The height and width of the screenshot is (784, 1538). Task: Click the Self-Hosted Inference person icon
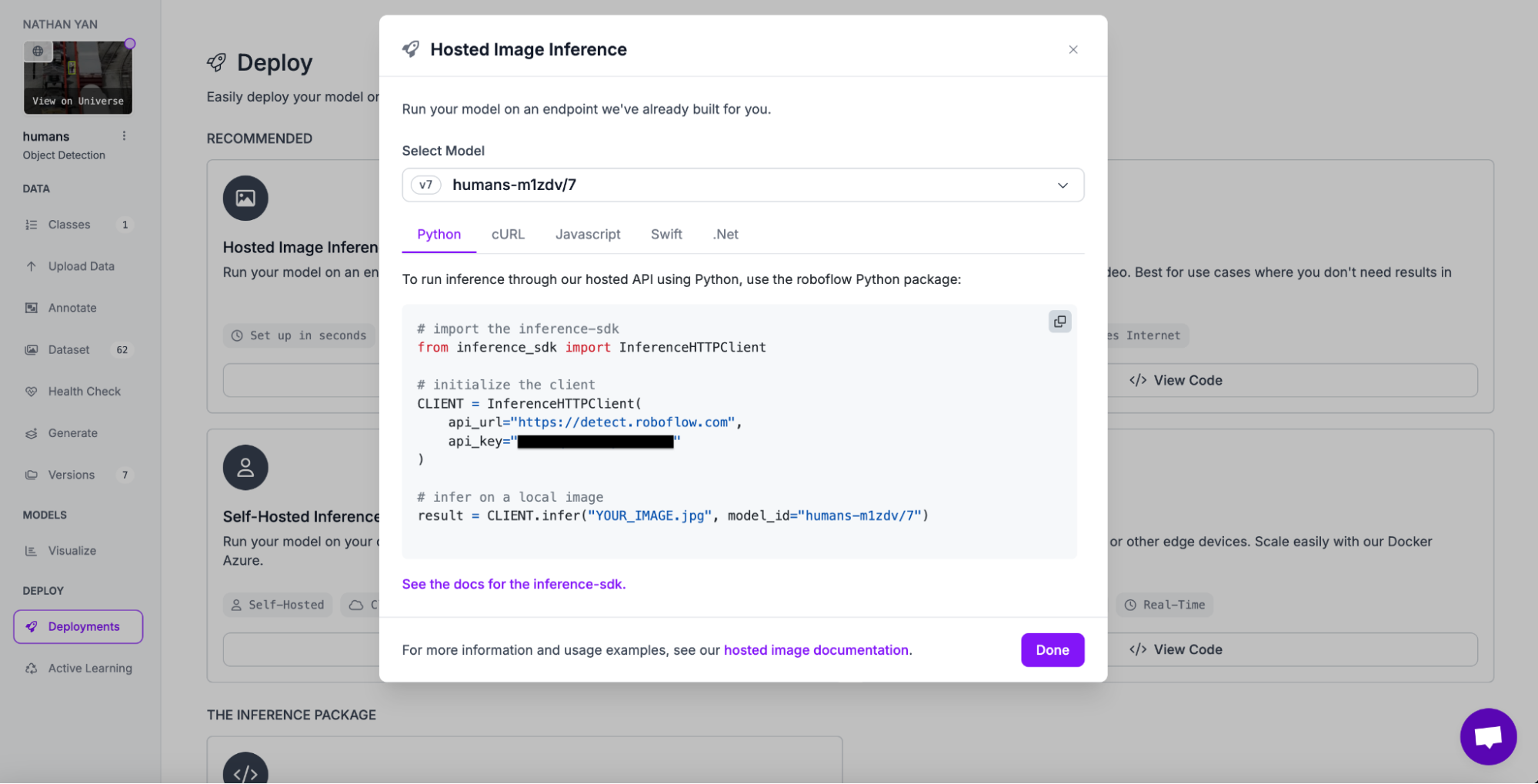coord(245,467)
